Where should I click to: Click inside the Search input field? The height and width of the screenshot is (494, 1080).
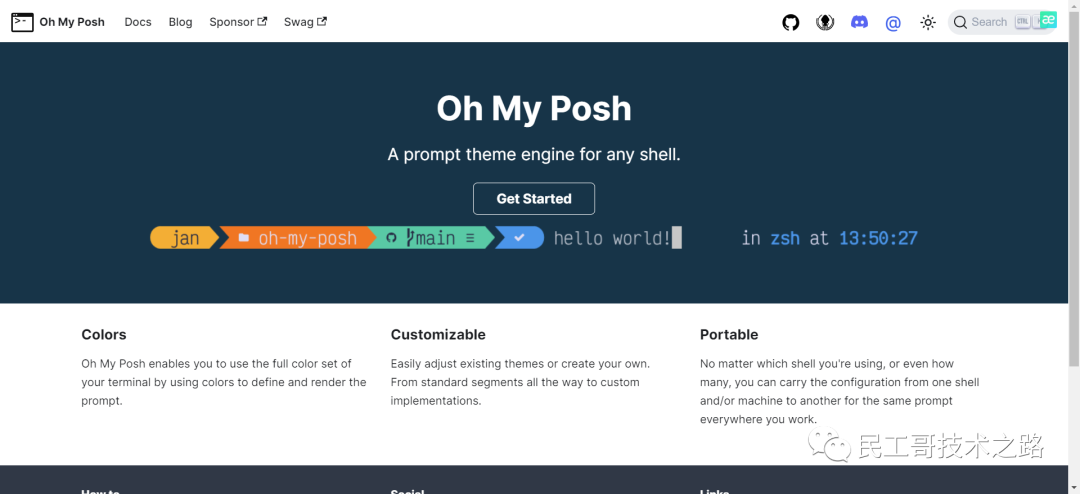[990, 22]
